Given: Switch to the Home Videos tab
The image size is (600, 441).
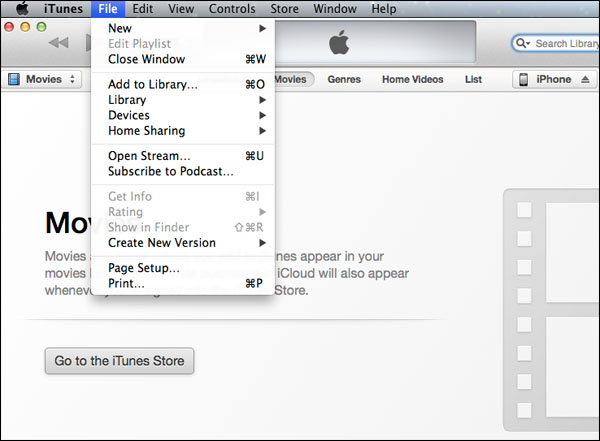Looking at the screenshot, I should click(x=412, y=79).
